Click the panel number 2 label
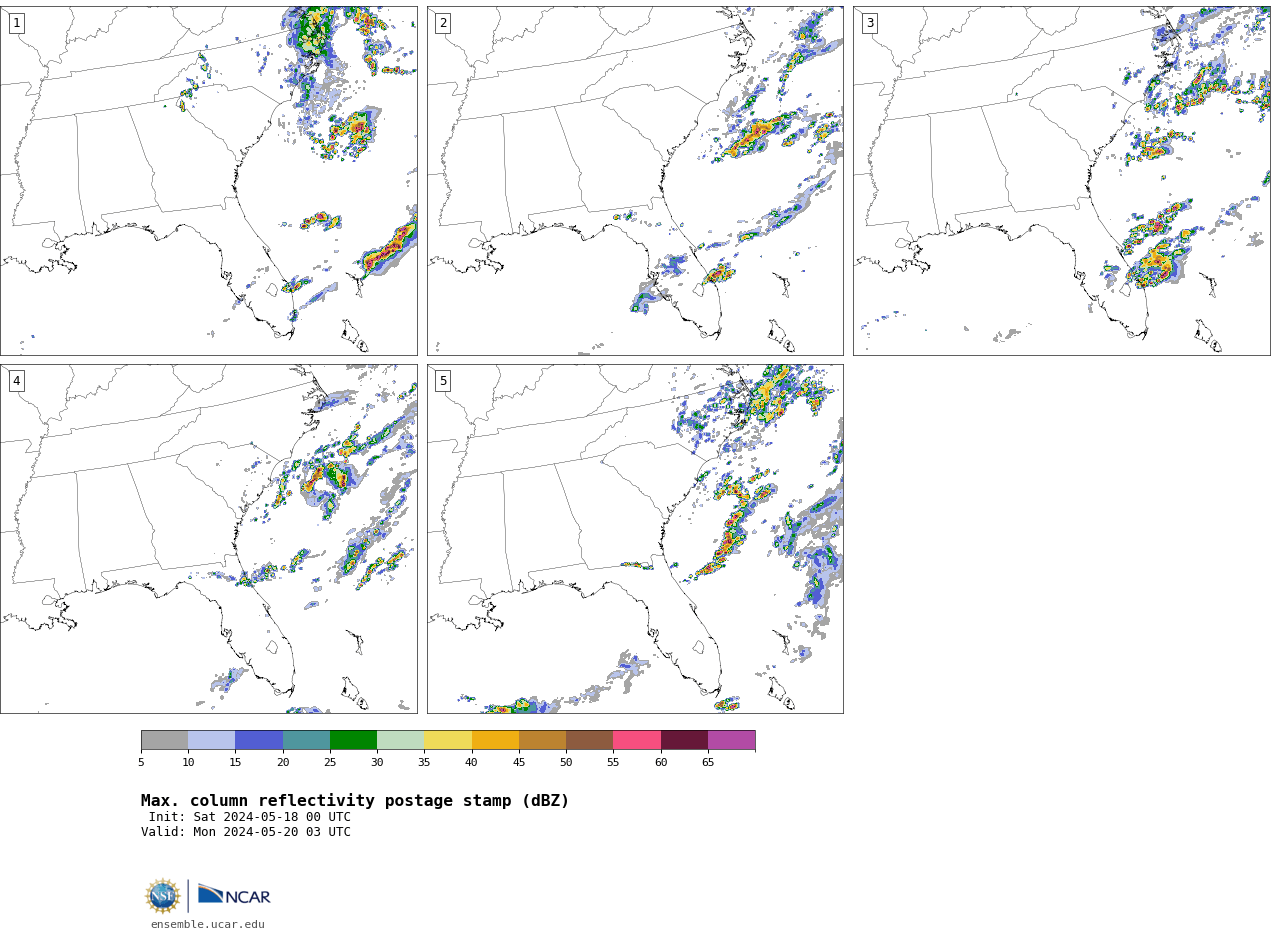This screenshot has height=936, width=1280. click(x=443, y=23)
